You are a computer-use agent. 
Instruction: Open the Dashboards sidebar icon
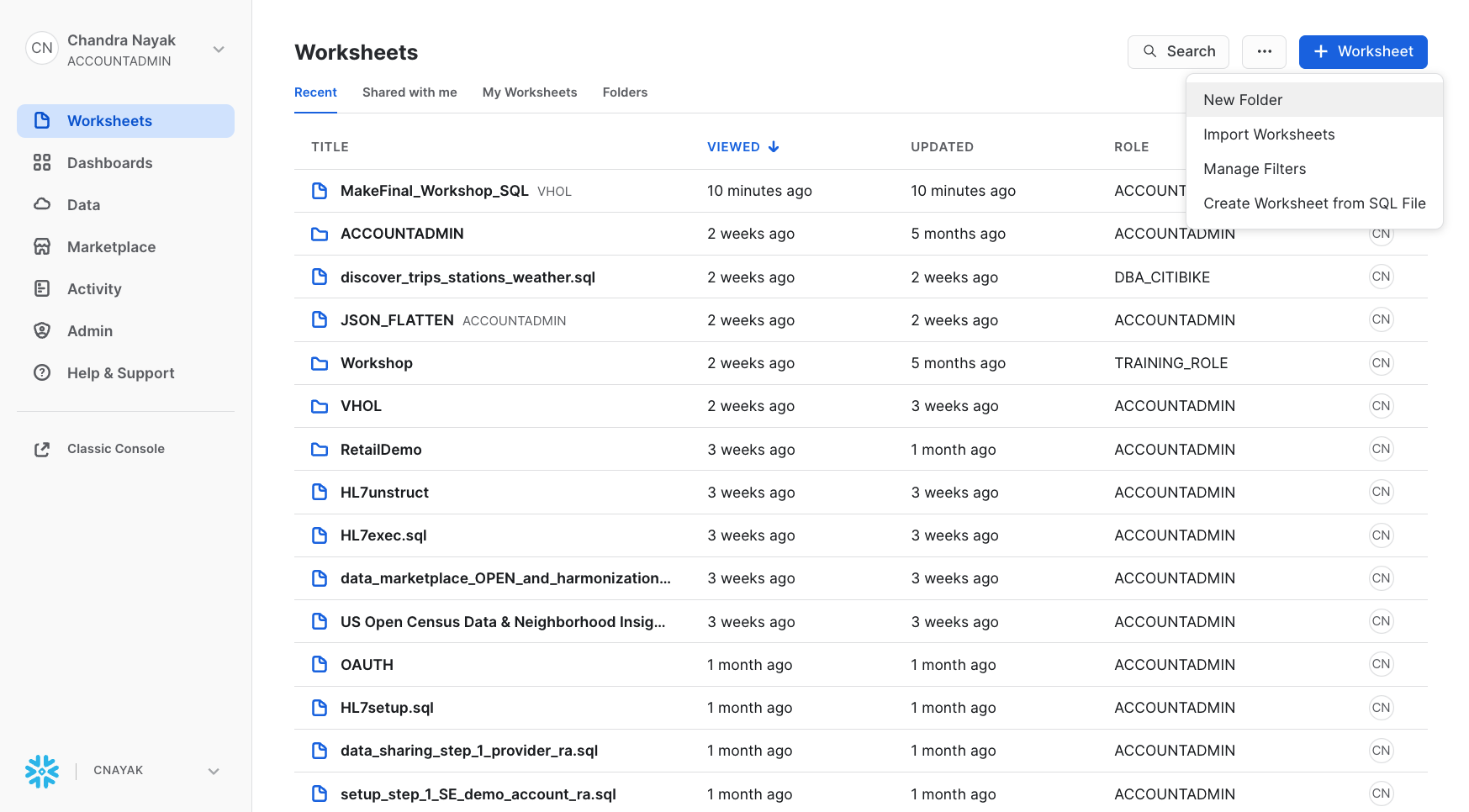click(x=42, y=162)
